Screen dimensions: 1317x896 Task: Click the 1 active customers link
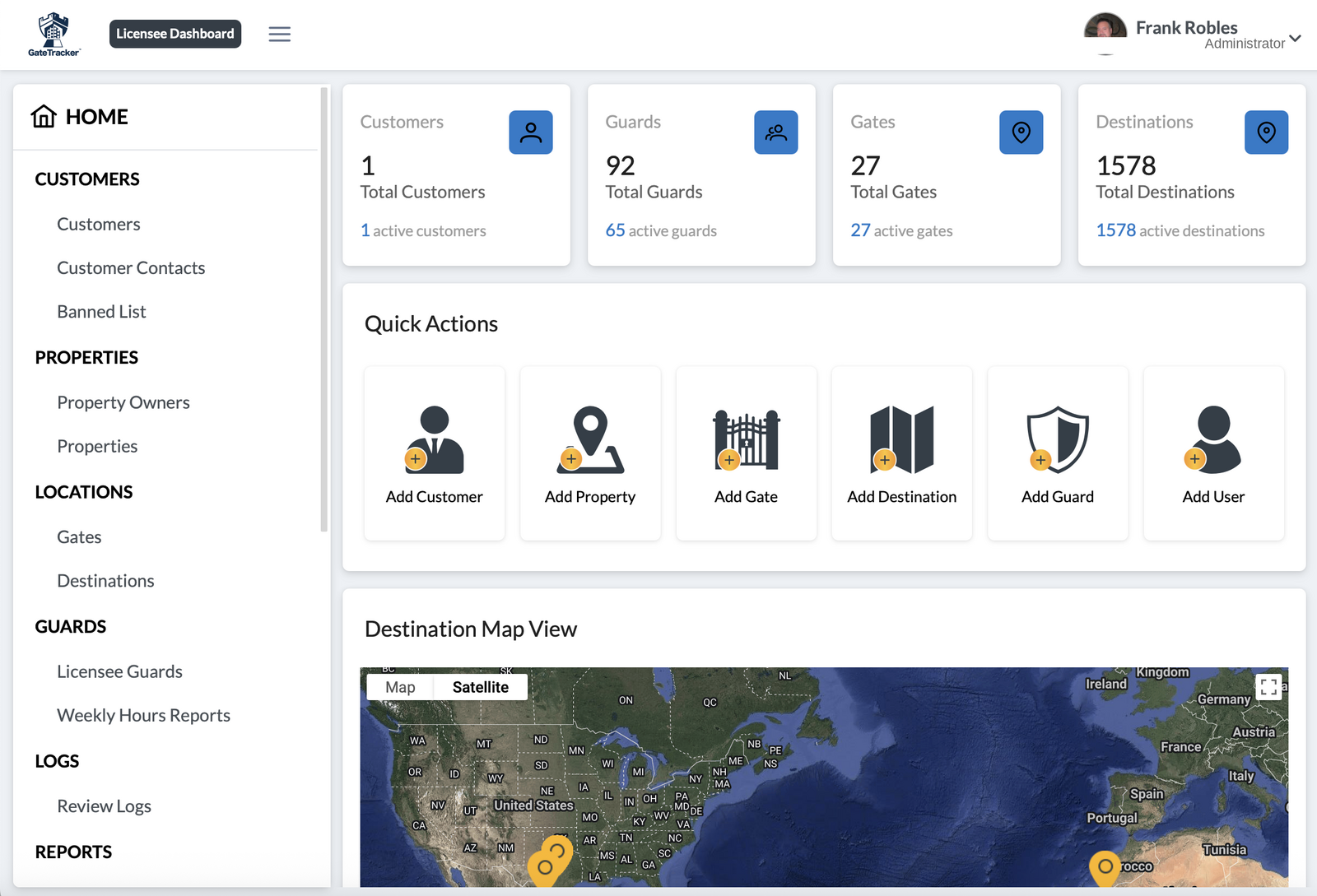[x=423, y=230]
